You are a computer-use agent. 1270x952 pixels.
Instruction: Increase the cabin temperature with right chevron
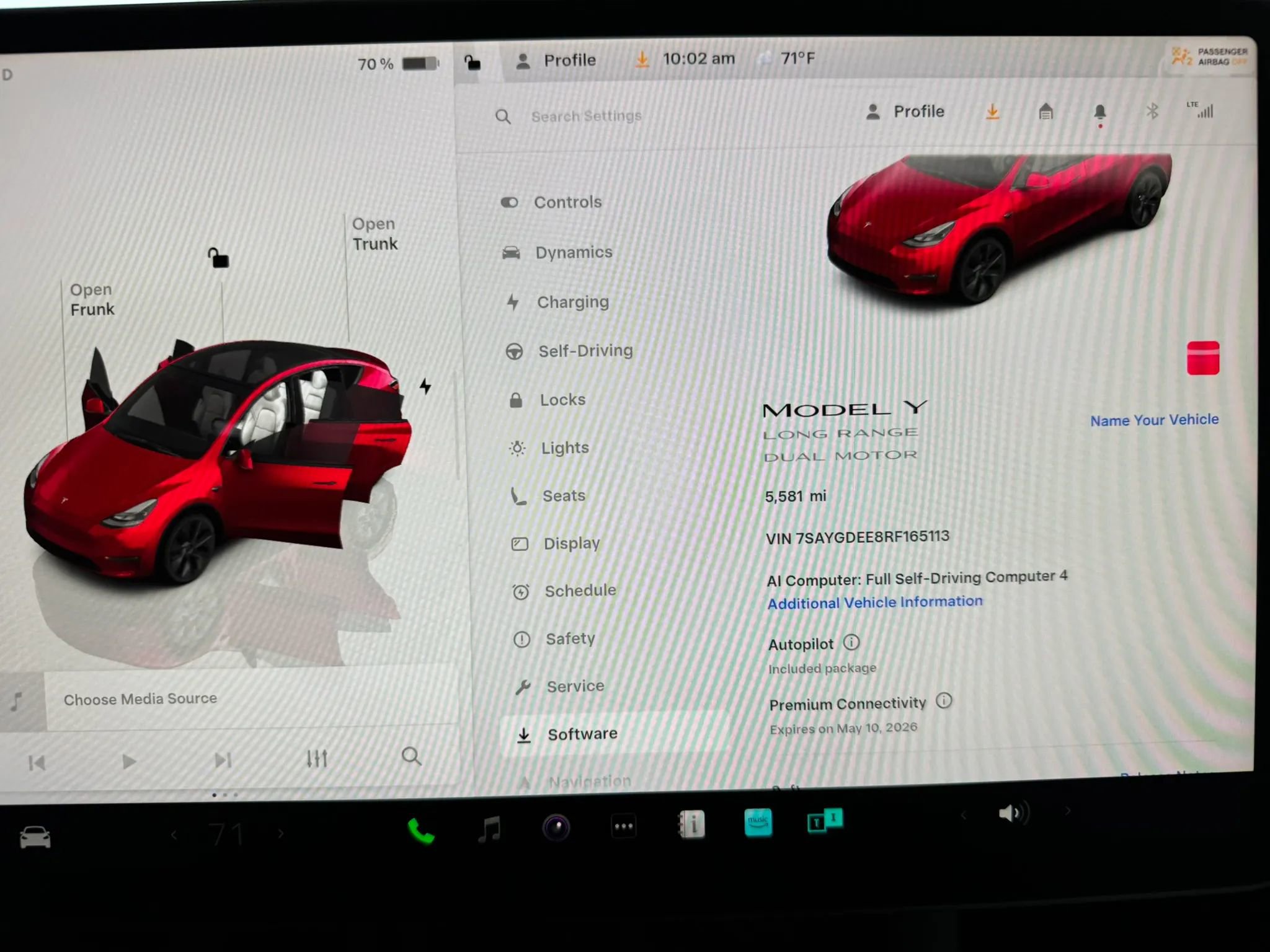[281, 834]
